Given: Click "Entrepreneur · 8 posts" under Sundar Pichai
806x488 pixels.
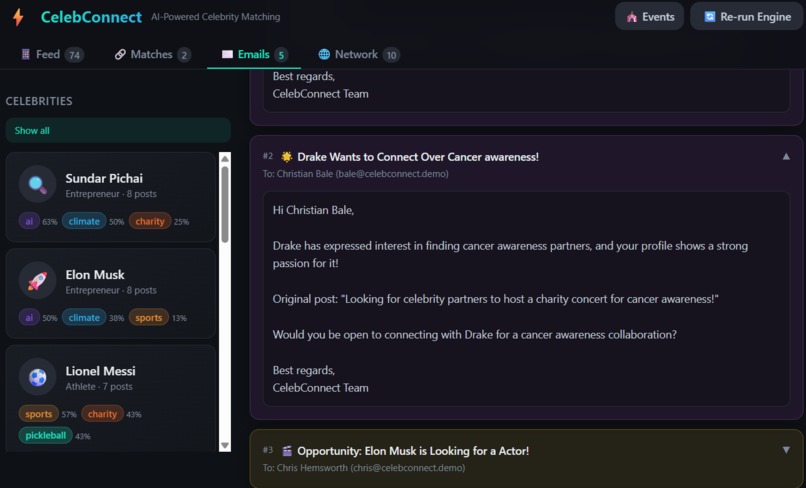Looking at the screenshot, I should (111, 194).
